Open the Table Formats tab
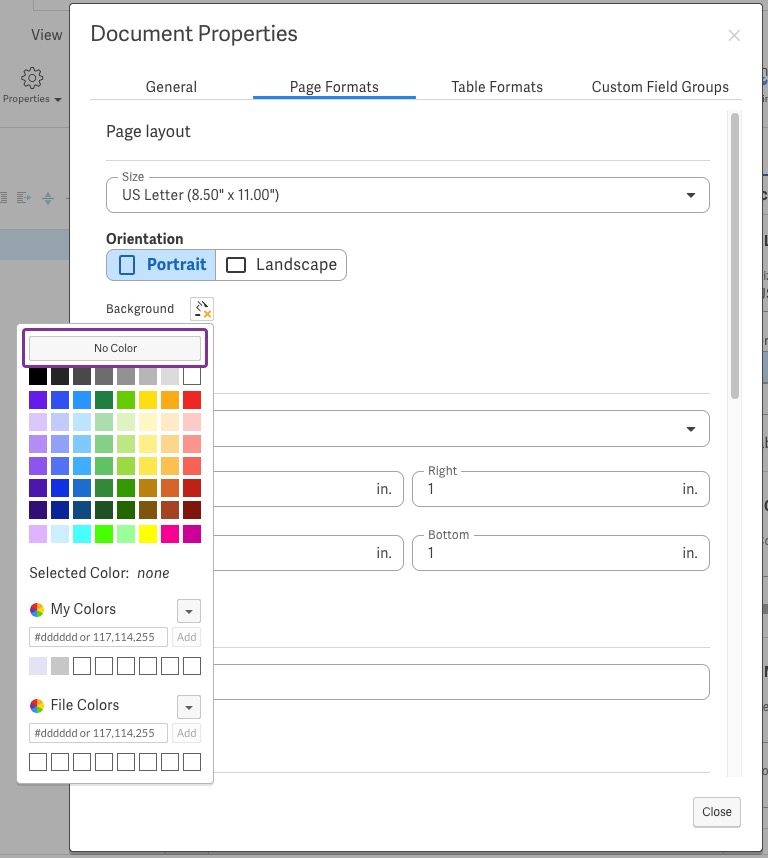768x858 pixels. [497, 87]
